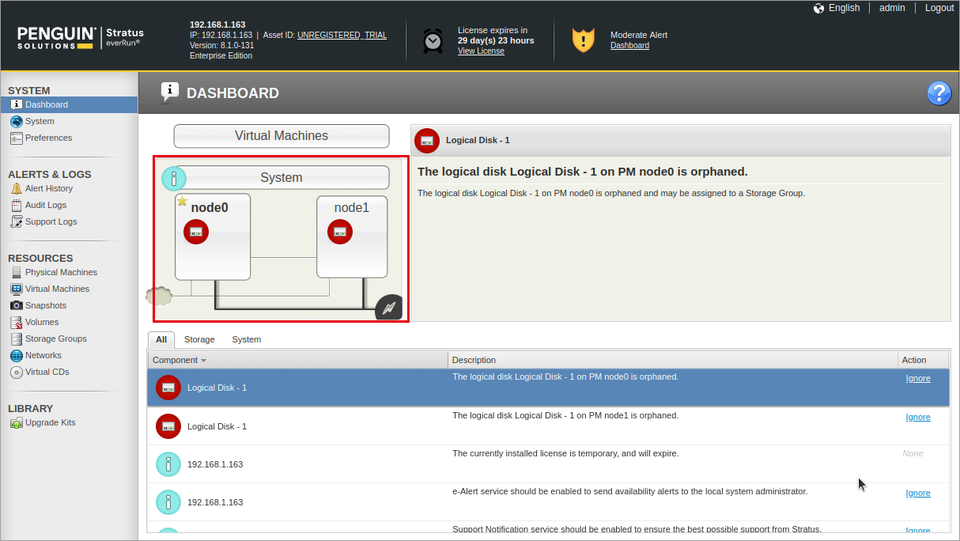
Task: Select the temporary license alert description
Action: 565,453
